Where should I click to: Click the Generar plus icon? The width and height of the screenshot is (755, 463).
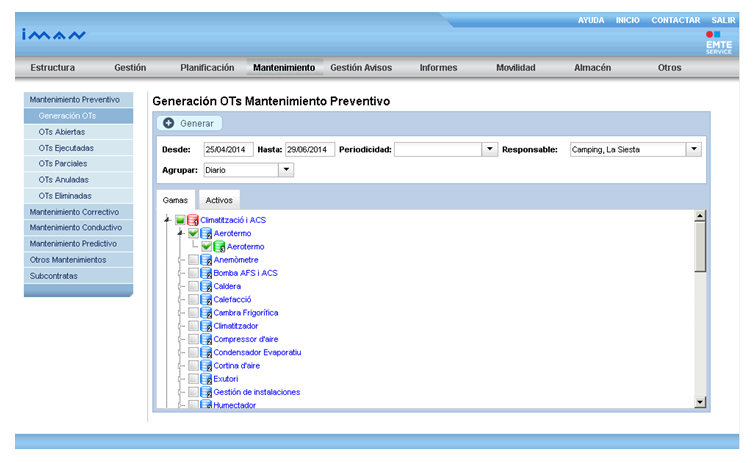tap(169, 123)
